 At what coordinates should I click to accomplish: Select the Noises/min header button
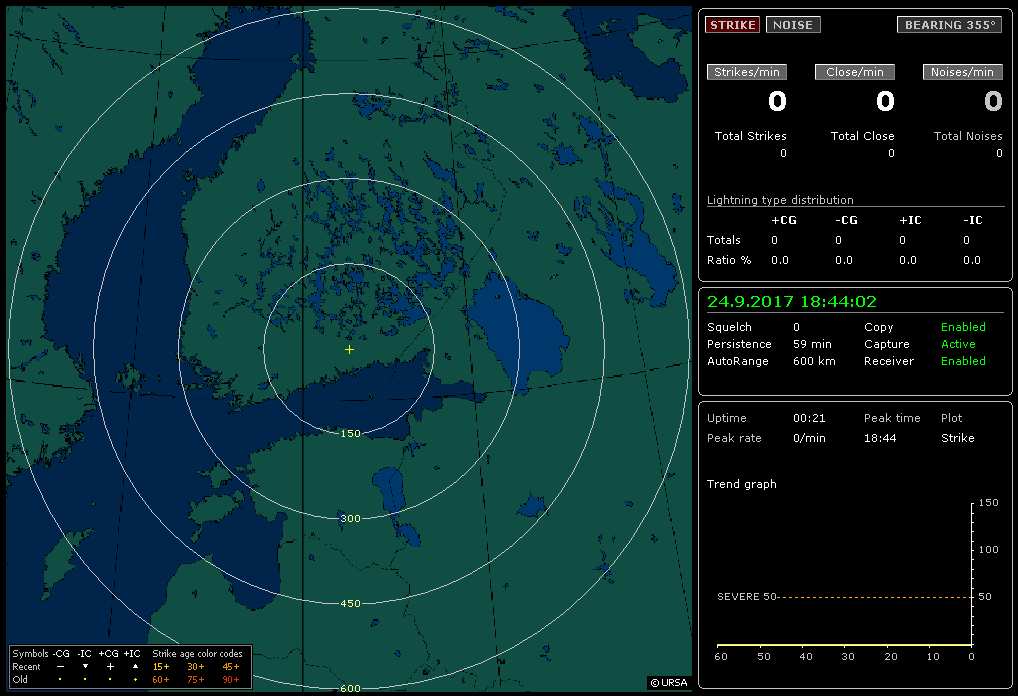[x=962, y=72]
